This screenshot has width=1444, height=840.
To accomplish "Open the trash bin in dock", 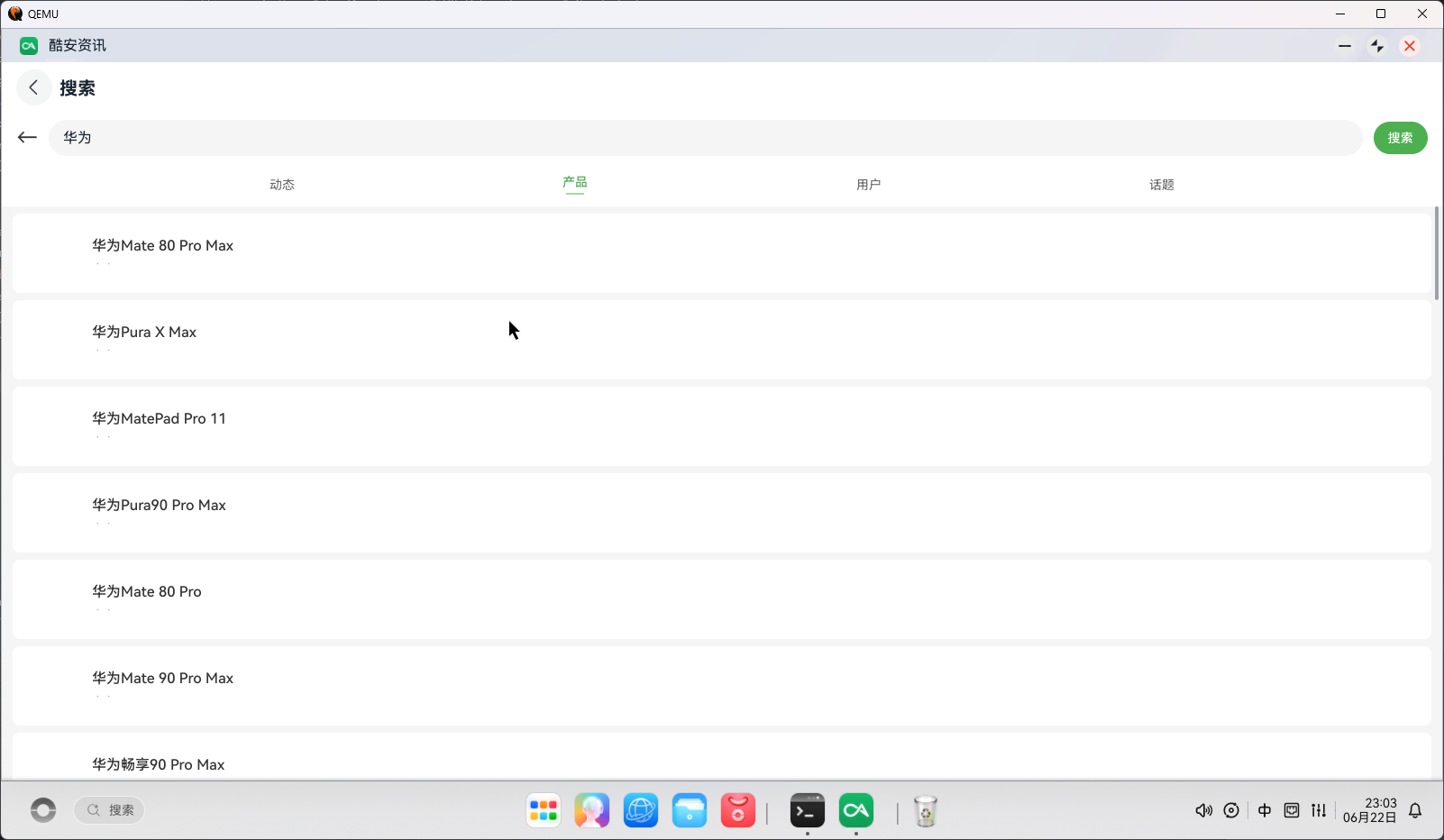I will point(926,811).
